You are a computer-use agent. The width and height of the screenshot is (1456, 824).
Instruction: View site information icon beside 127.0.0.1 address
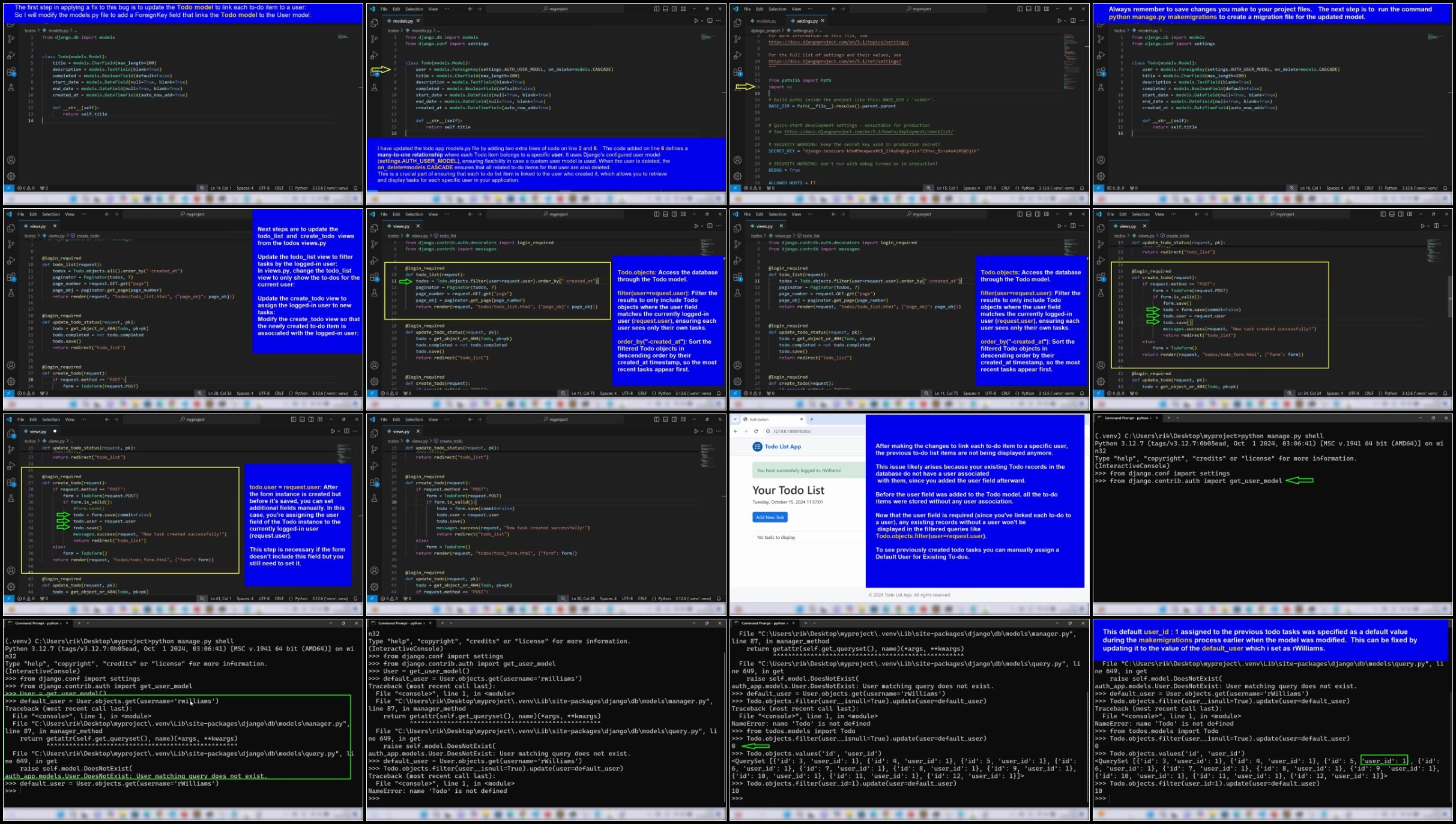[768, 432]
